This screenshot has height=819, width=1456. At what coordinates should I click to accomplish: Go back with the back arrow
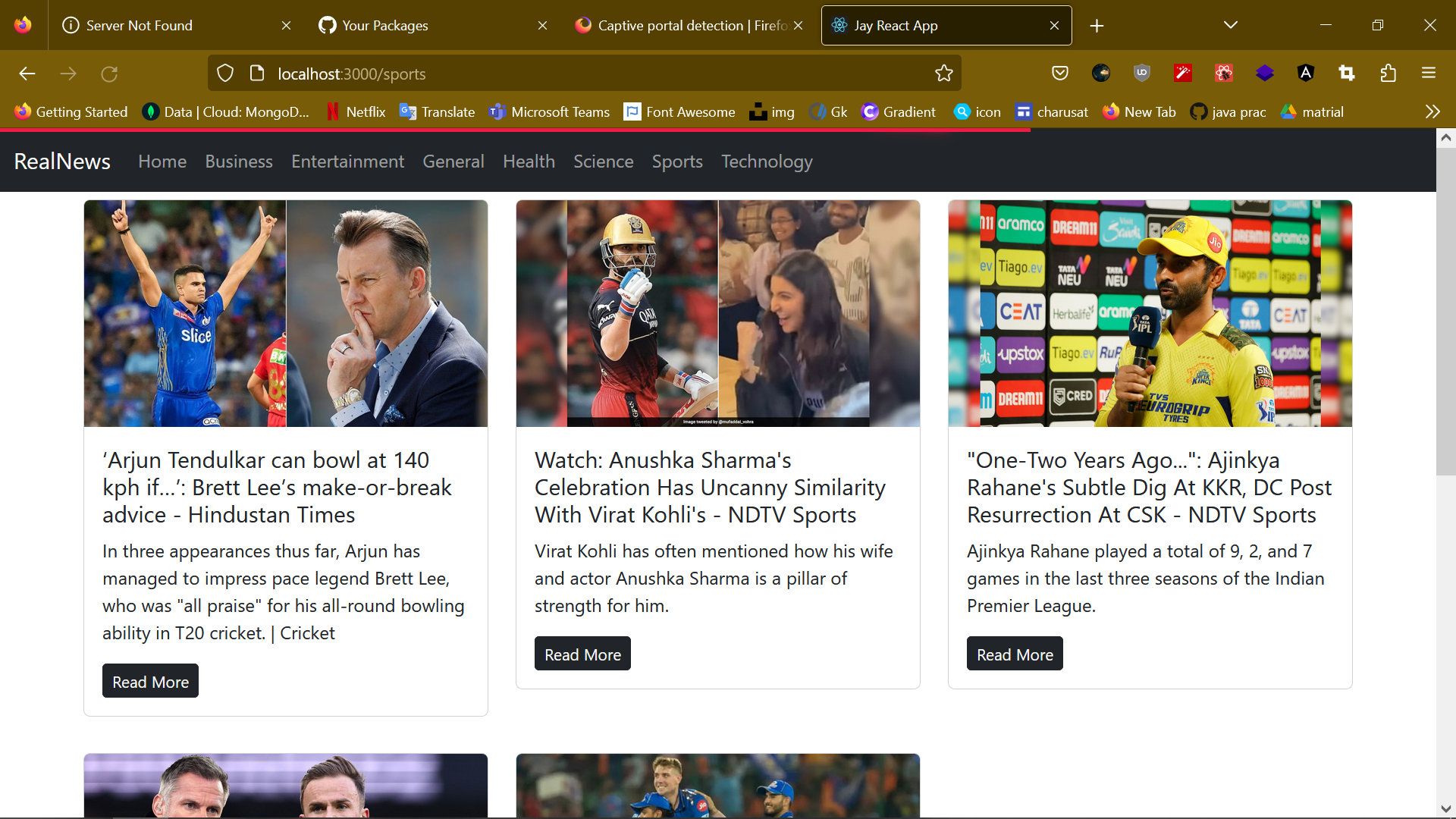[27, 74]
